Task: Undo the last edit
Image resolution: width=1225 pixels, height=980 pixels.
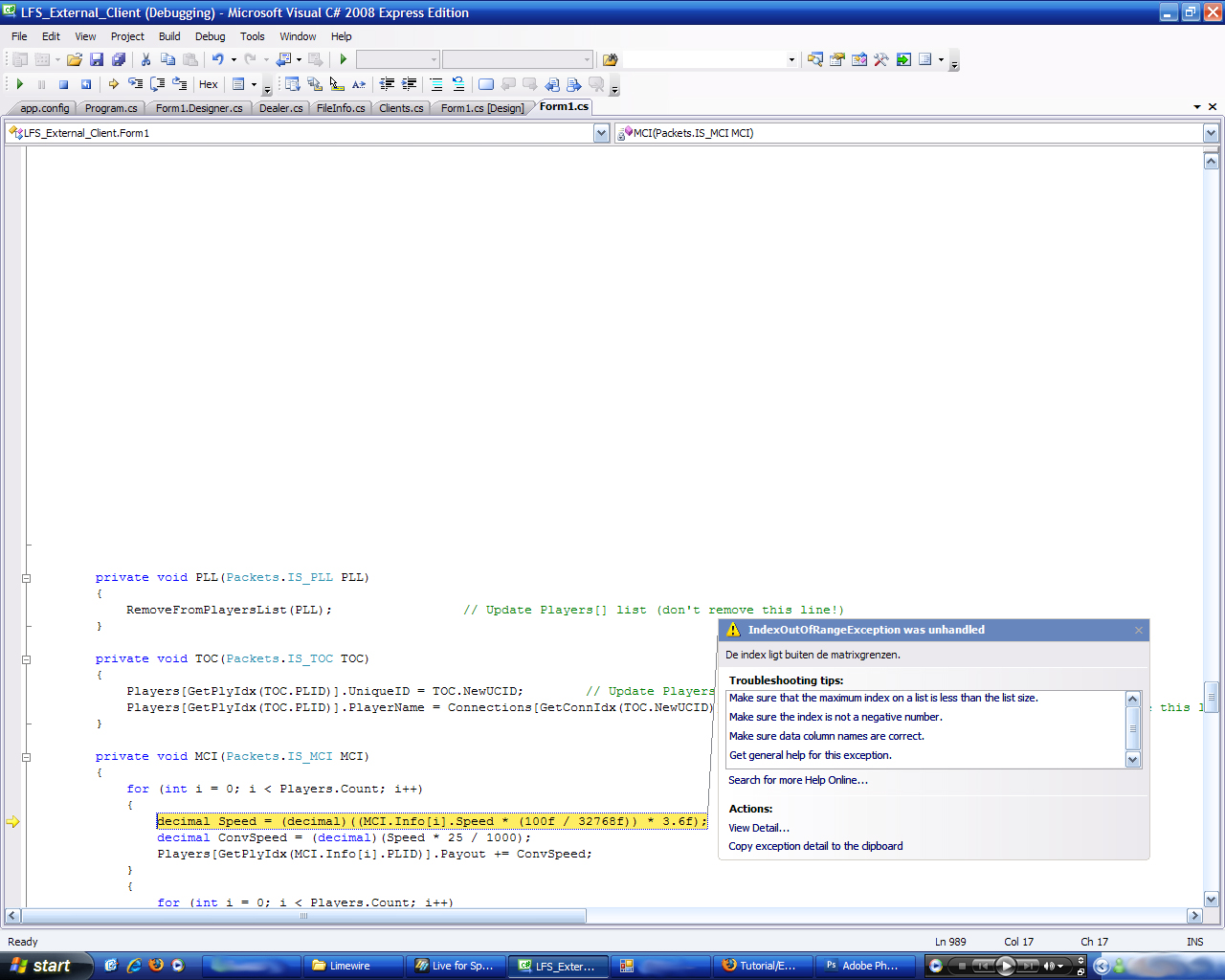Action: pyautogui.click(x=217, y=59)
